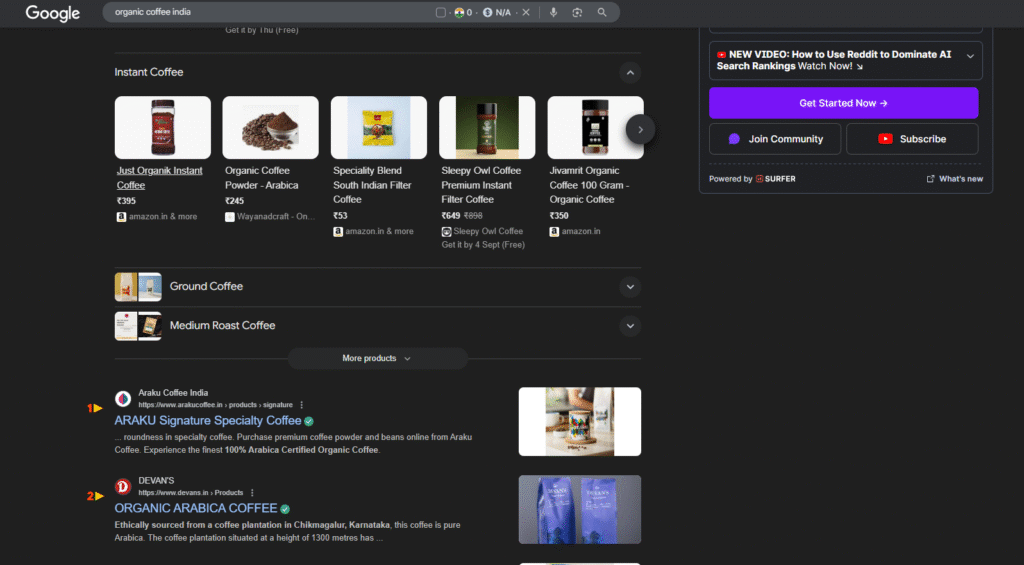Image resolution: width=1024 pixels, height=565 pixels.
Task: Open Sleepy Owl Coffee Premium Instant title
Action: (481, 185)
